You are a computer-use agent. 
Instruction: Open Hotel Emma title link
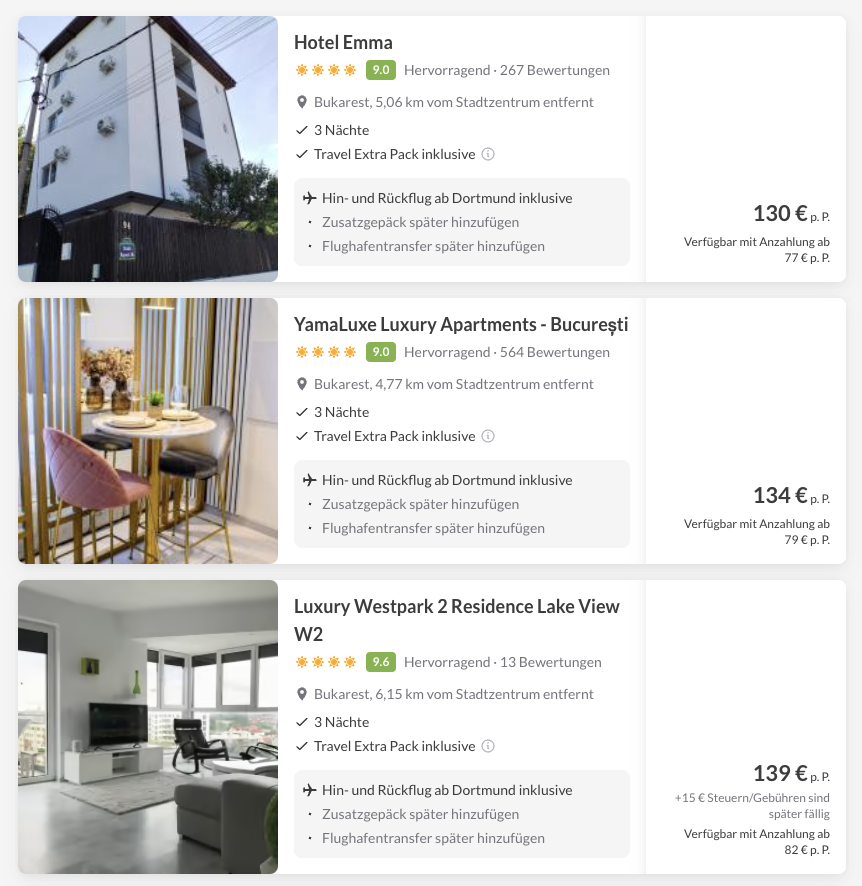(343, 42)
